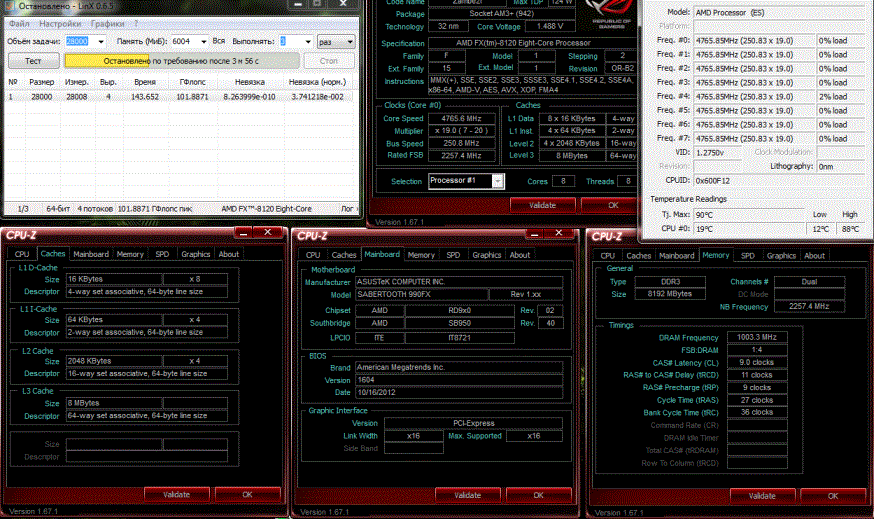Switch to Caches tab in the Mainboard window
This screenshot has height=519, width=874.
pyautogui.click(x=343, y=255)
